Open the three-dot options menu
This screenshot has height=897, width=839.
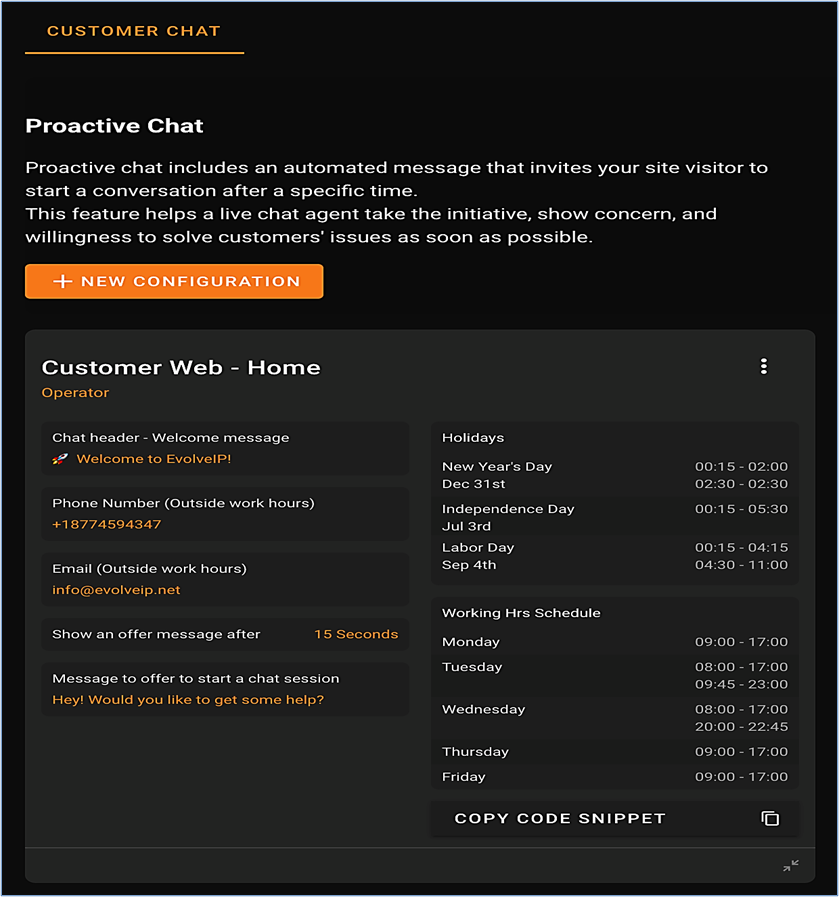pos(764,367)
